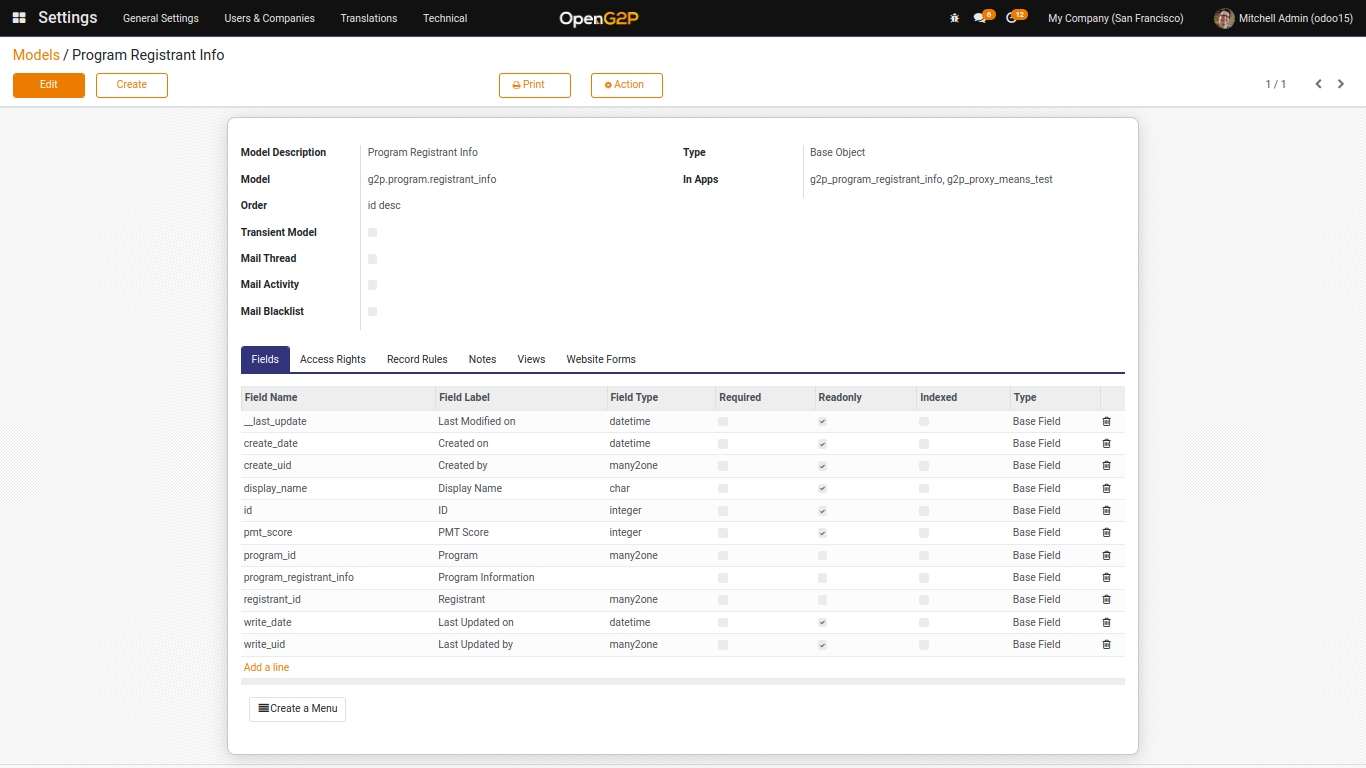1366x768 pixels.
Task: Open the Print dropdown
Action: 534,85
